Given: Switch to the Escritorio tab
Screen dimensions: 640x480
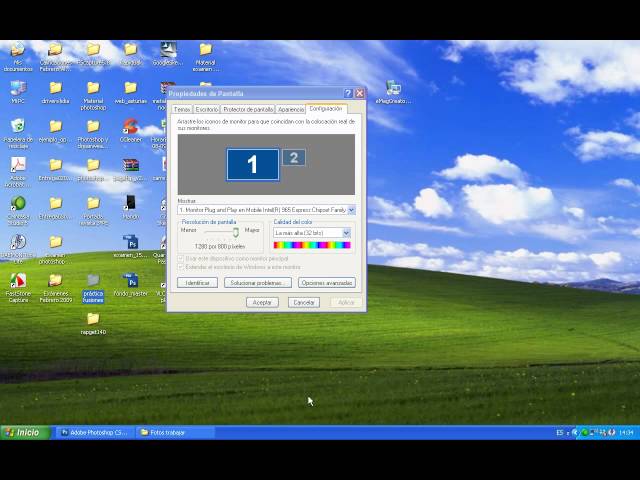Looking at the screenshot, I should click(x=206, y=109).
